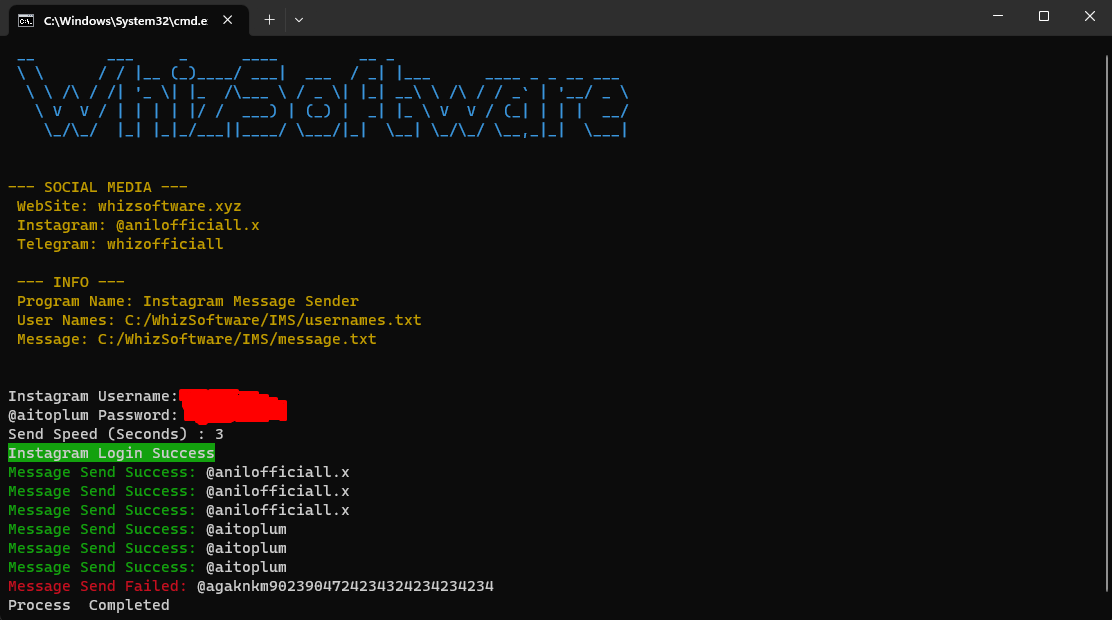Image resolution: width=1112 pixels, height=620 pixels.
Task: Click 'Program Name: Instagram Message Sender' line
Action: [188, 301]
